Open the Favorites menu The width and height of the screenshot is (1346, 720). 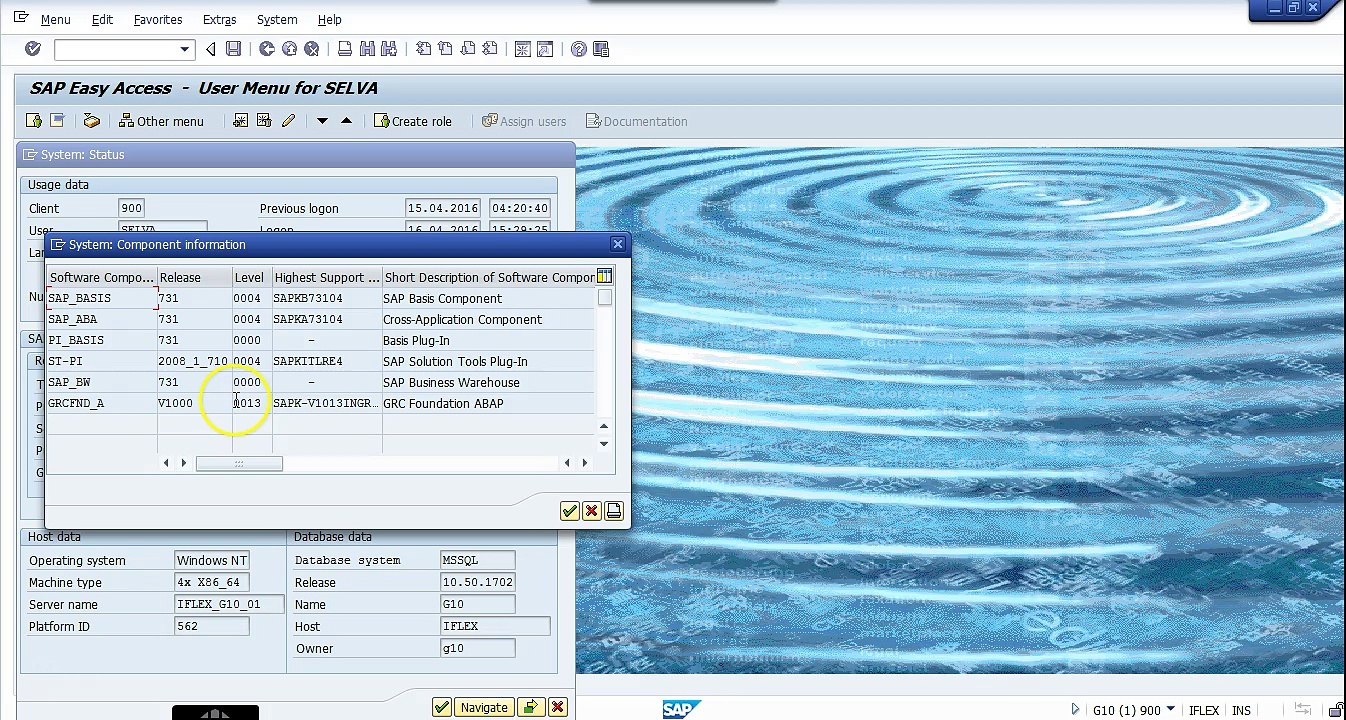[x=158, y=19]
